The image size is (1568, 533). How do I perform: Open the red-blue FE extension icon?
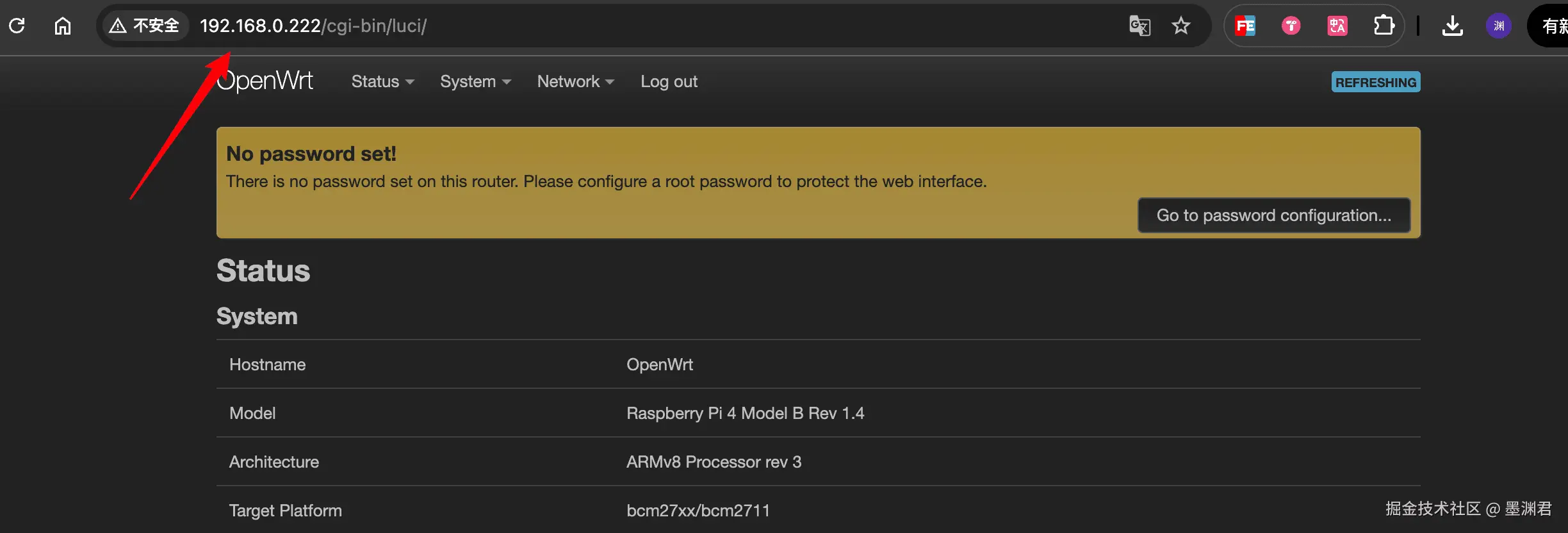point(1245,26)
